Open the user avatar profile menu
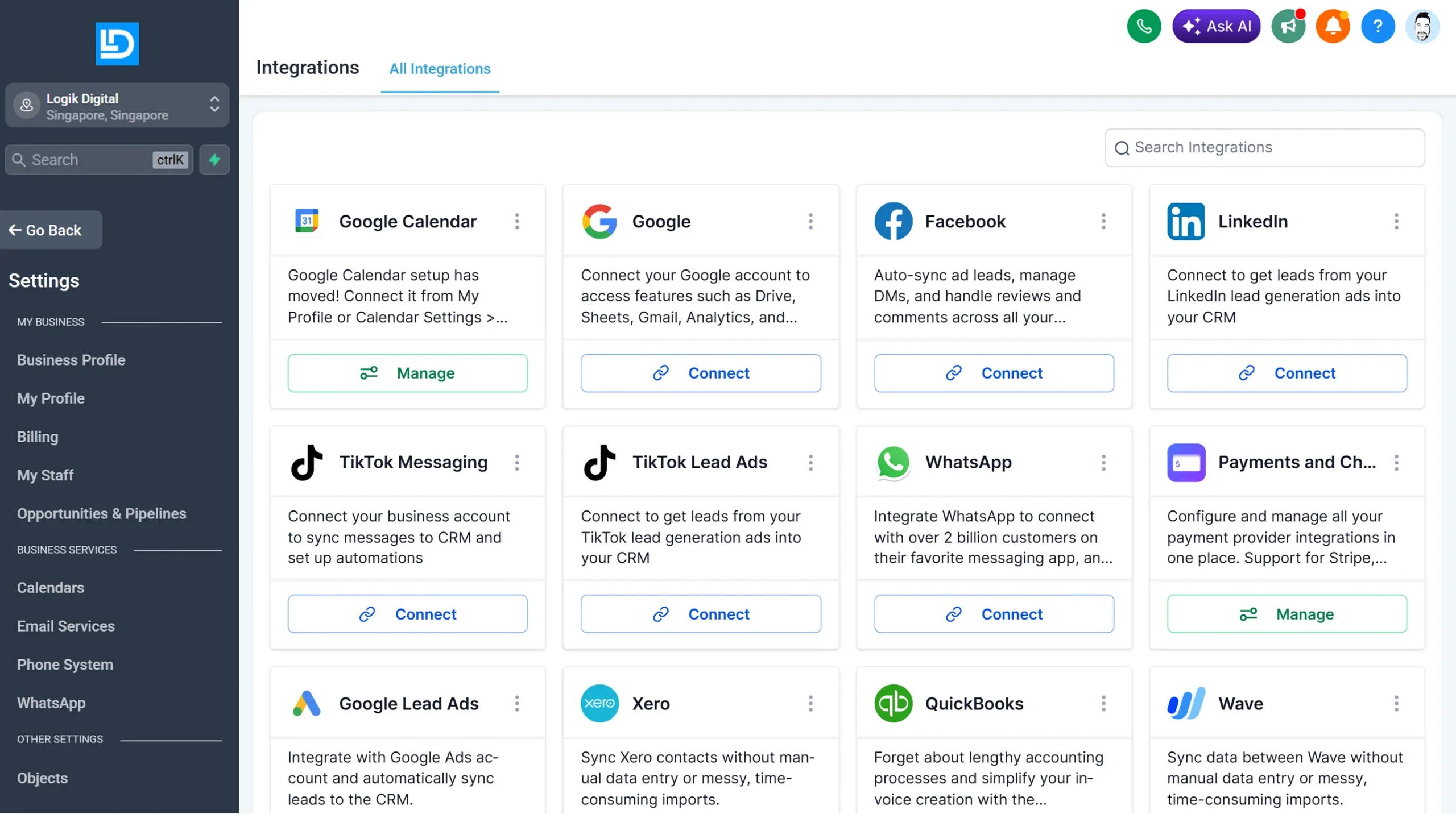This screenshot has height=814, width=1456. click(x=1422, y=26)
